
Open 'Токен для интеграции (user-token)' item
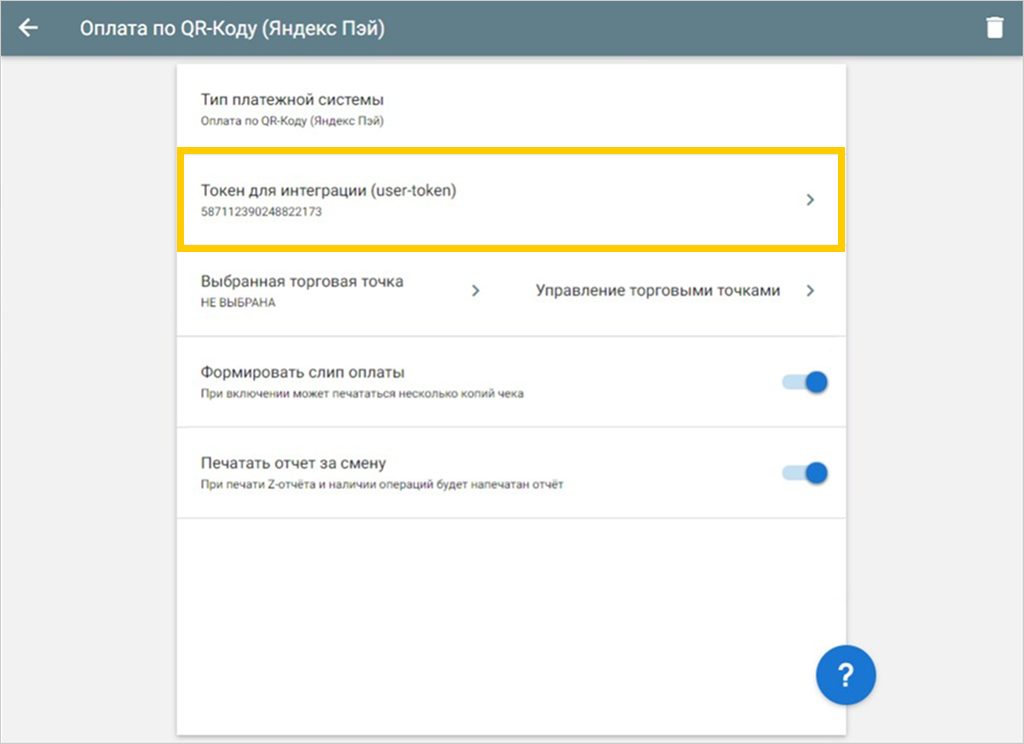(x=328, y=190)
